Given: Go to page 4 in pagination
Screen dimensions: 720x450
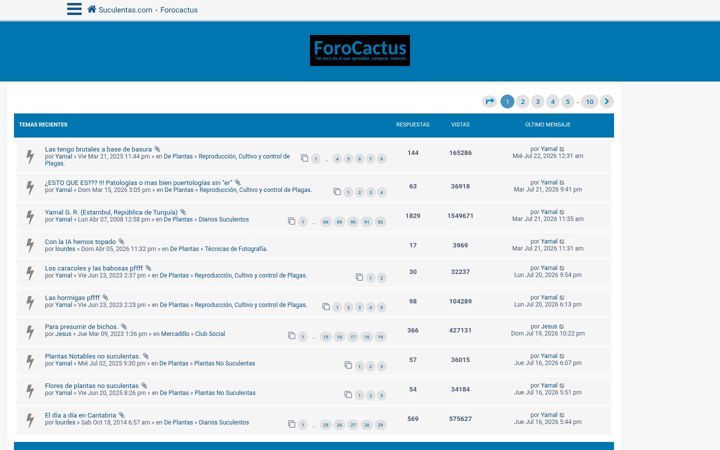Looking at the screenshot, I should [x=552, y=101].
